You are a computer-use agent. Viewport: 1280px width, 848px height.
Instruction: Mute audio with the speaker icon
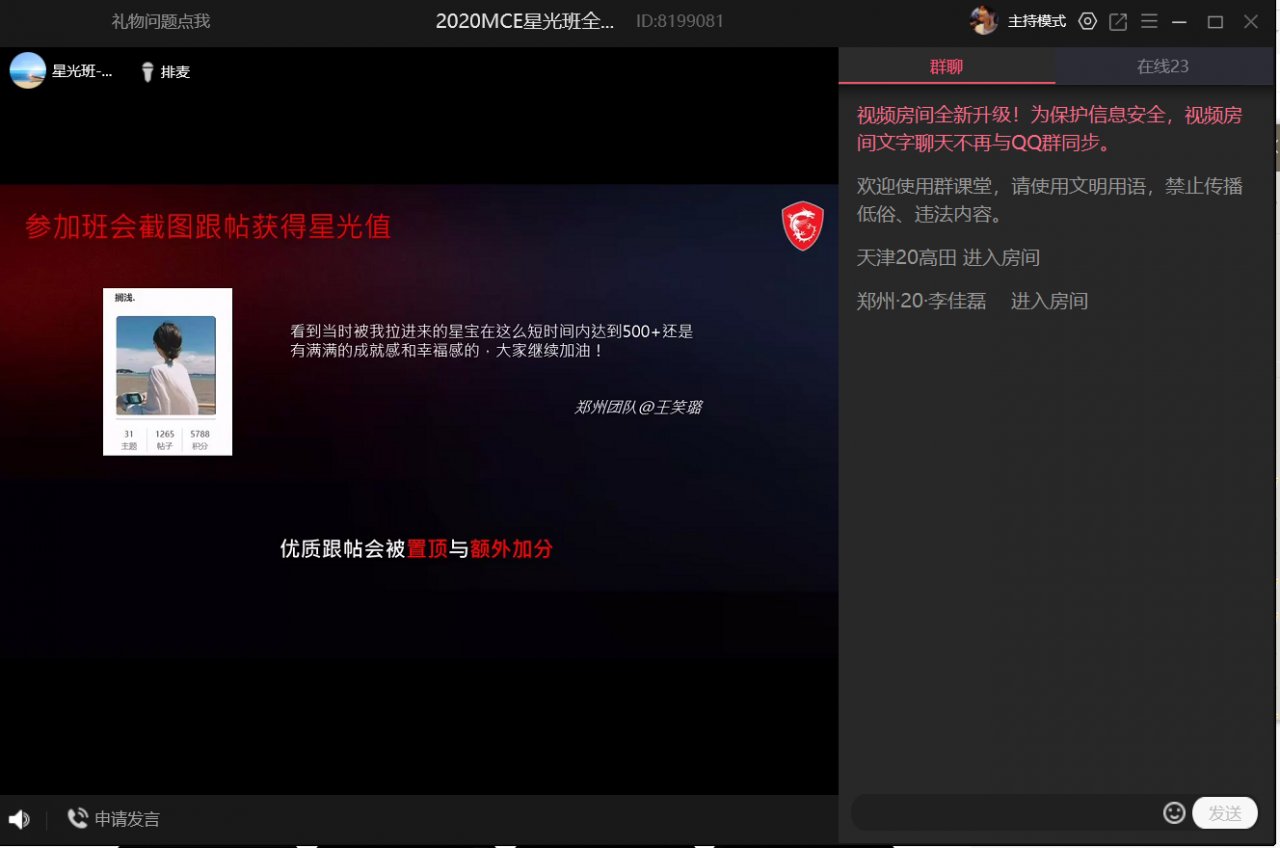[19, 819]
